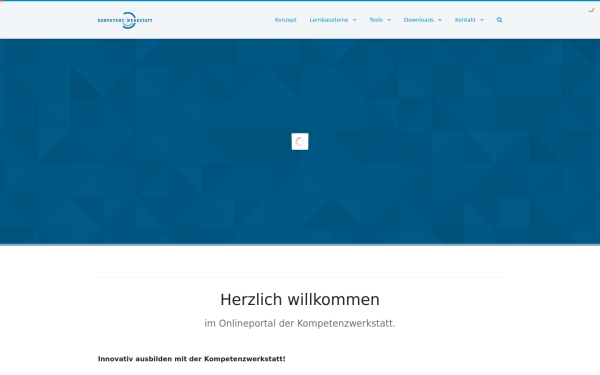Open the Konzept menu item

[x=285, y=20]
